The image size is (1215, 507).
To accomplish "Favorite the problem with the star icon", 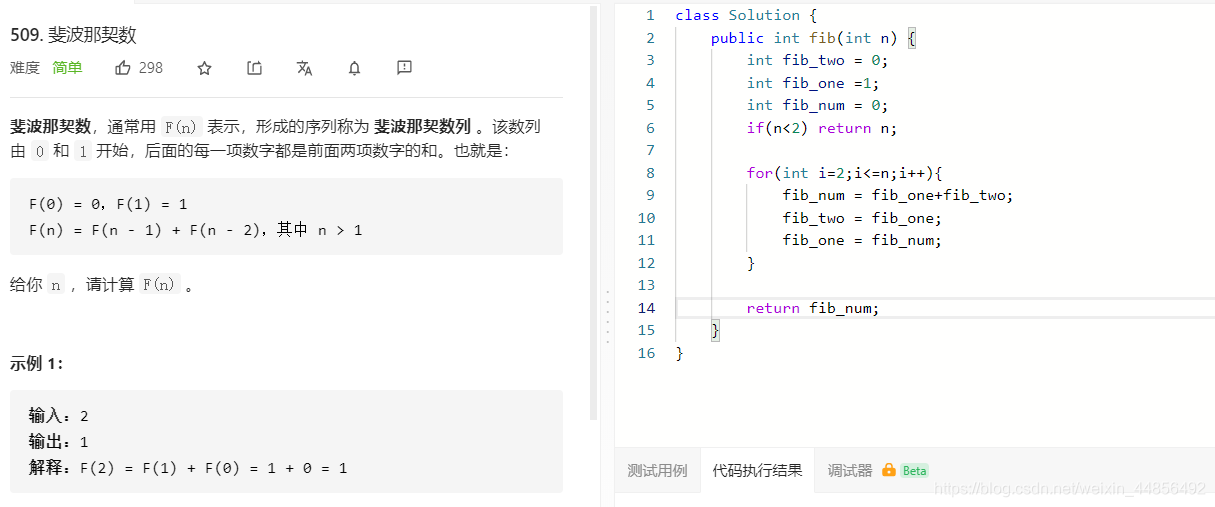I will pos(205,68).
